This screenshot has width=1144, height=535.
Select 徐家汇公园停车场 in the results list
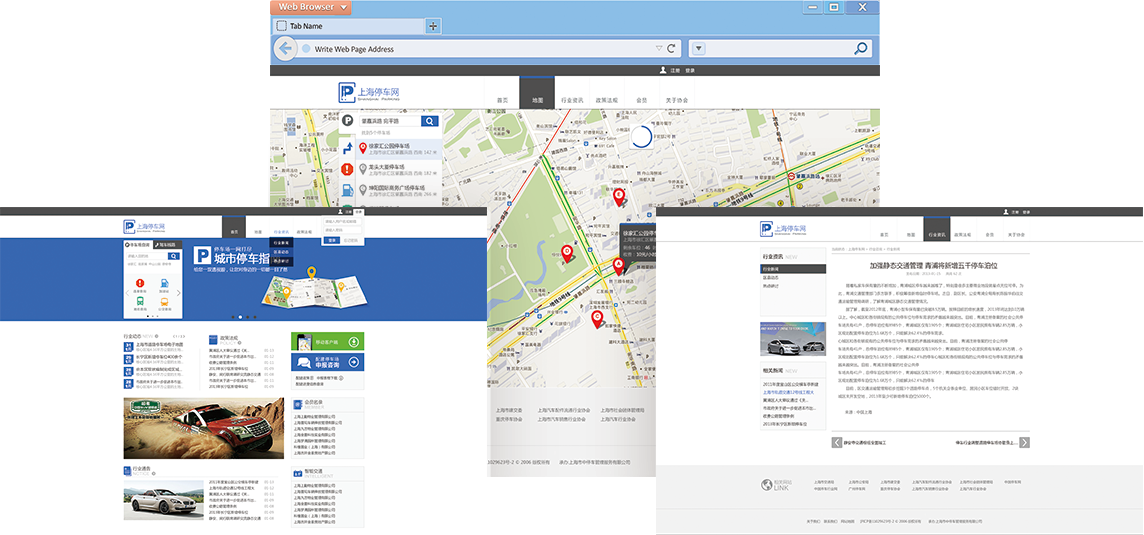pos(399,149)
